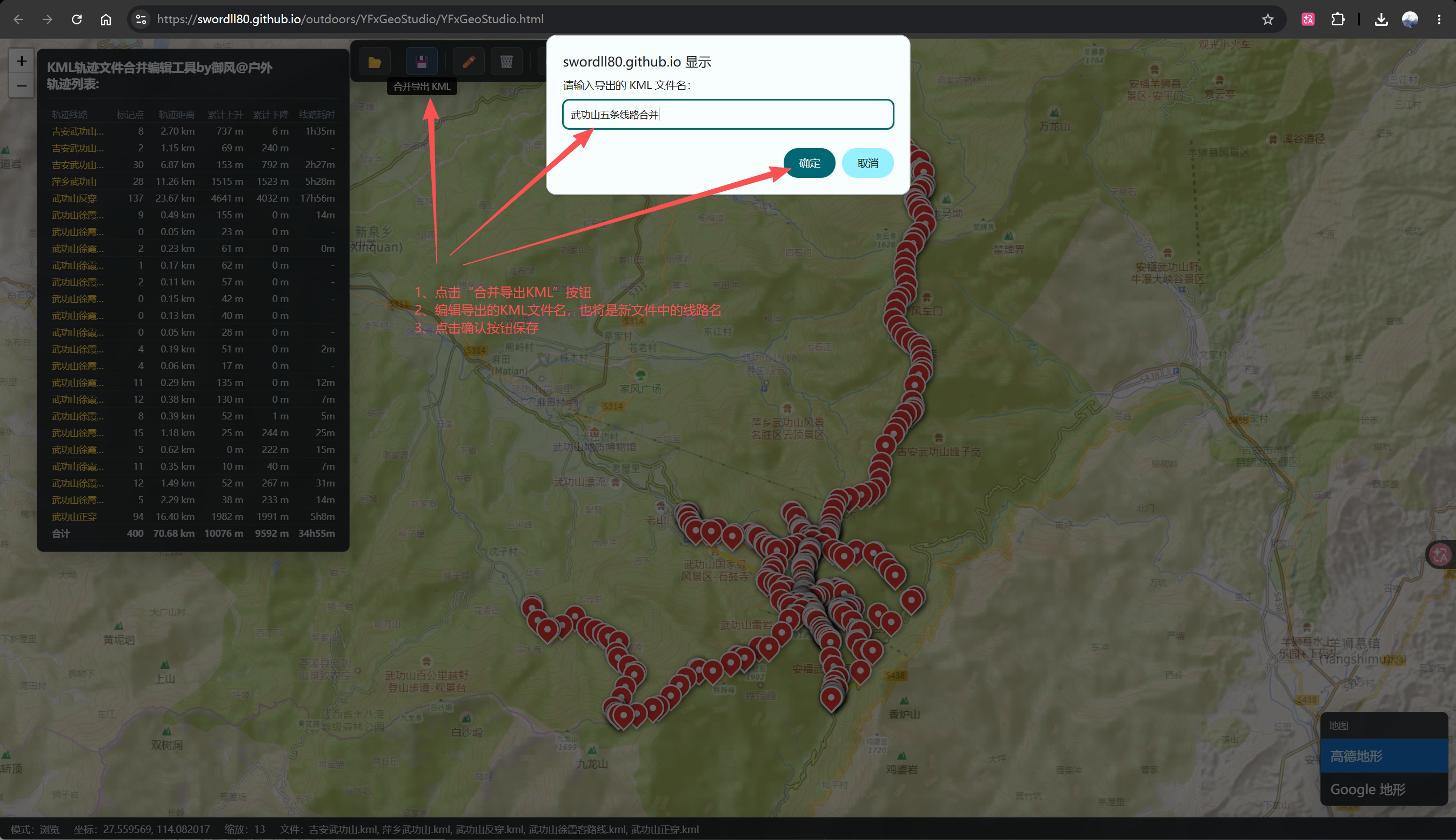Select 高德地形 map layer

[1384, 756]
